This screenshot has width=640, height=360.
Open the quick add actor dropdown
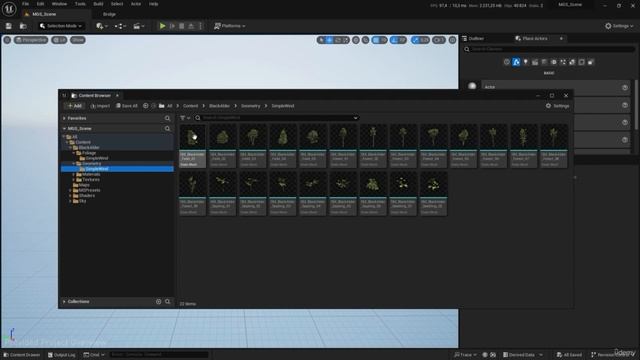coord(102,26)
